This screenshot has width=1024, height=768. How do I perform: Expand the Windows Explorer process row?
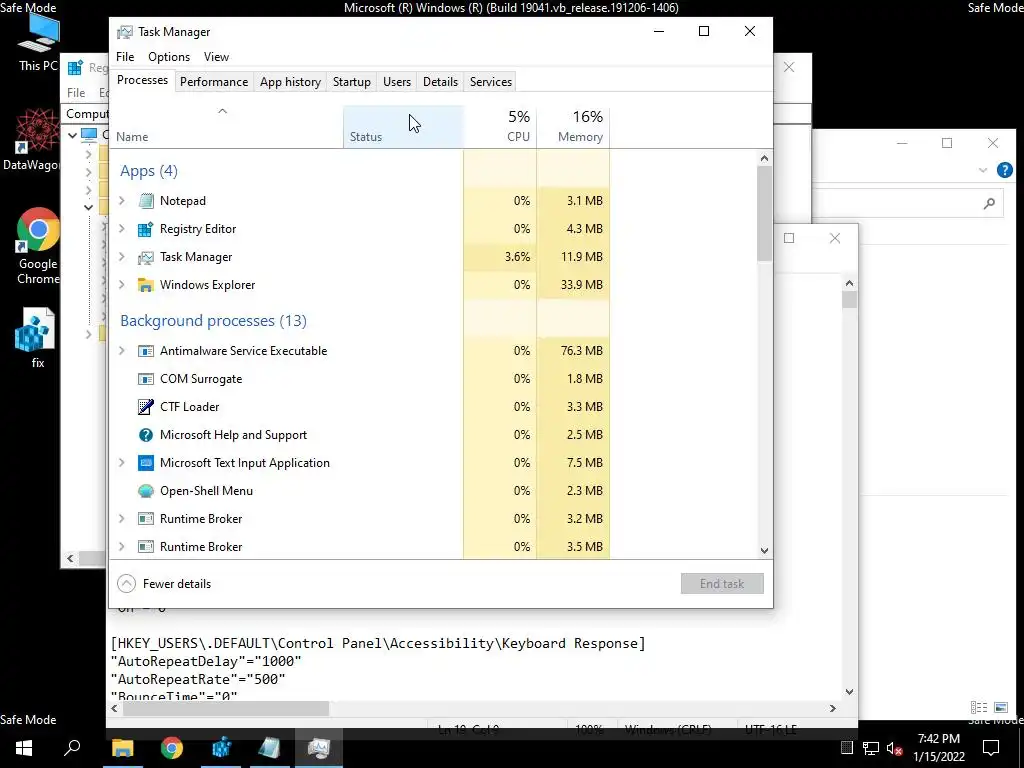(x=121, y=285)
